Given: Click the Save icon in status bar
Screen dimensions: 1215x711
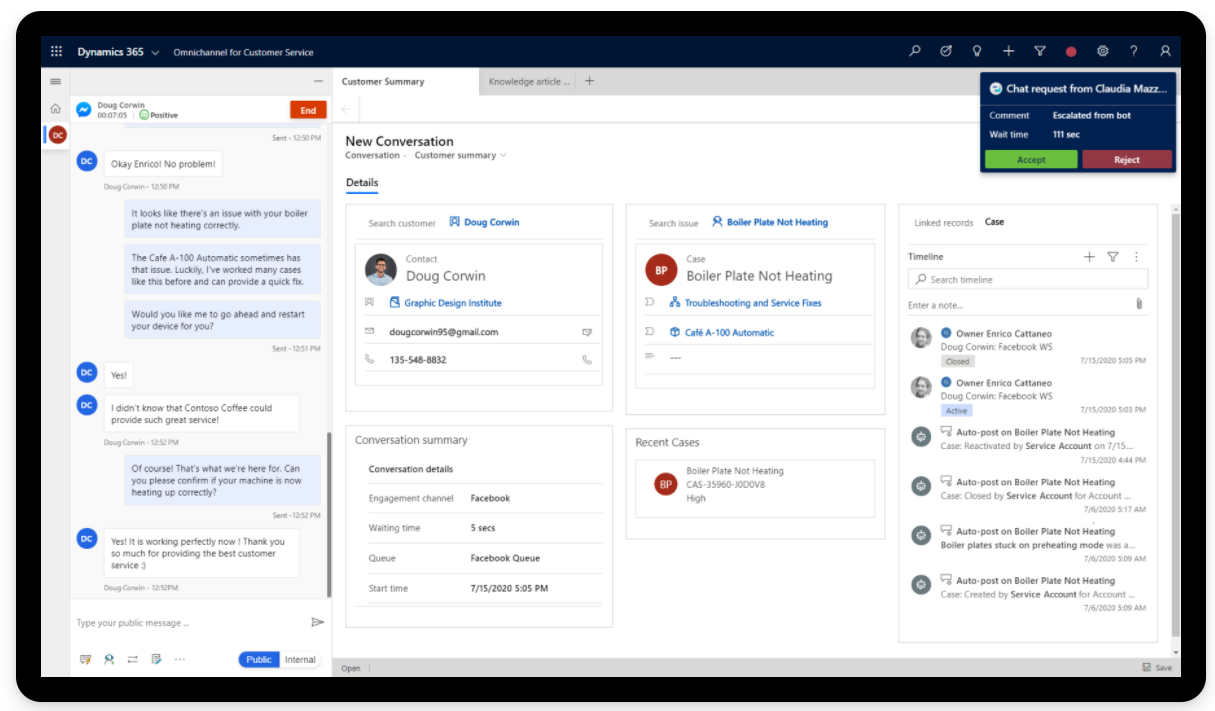Looking at the screenshot, I should pyautogui.click(x=1157, y=668).
